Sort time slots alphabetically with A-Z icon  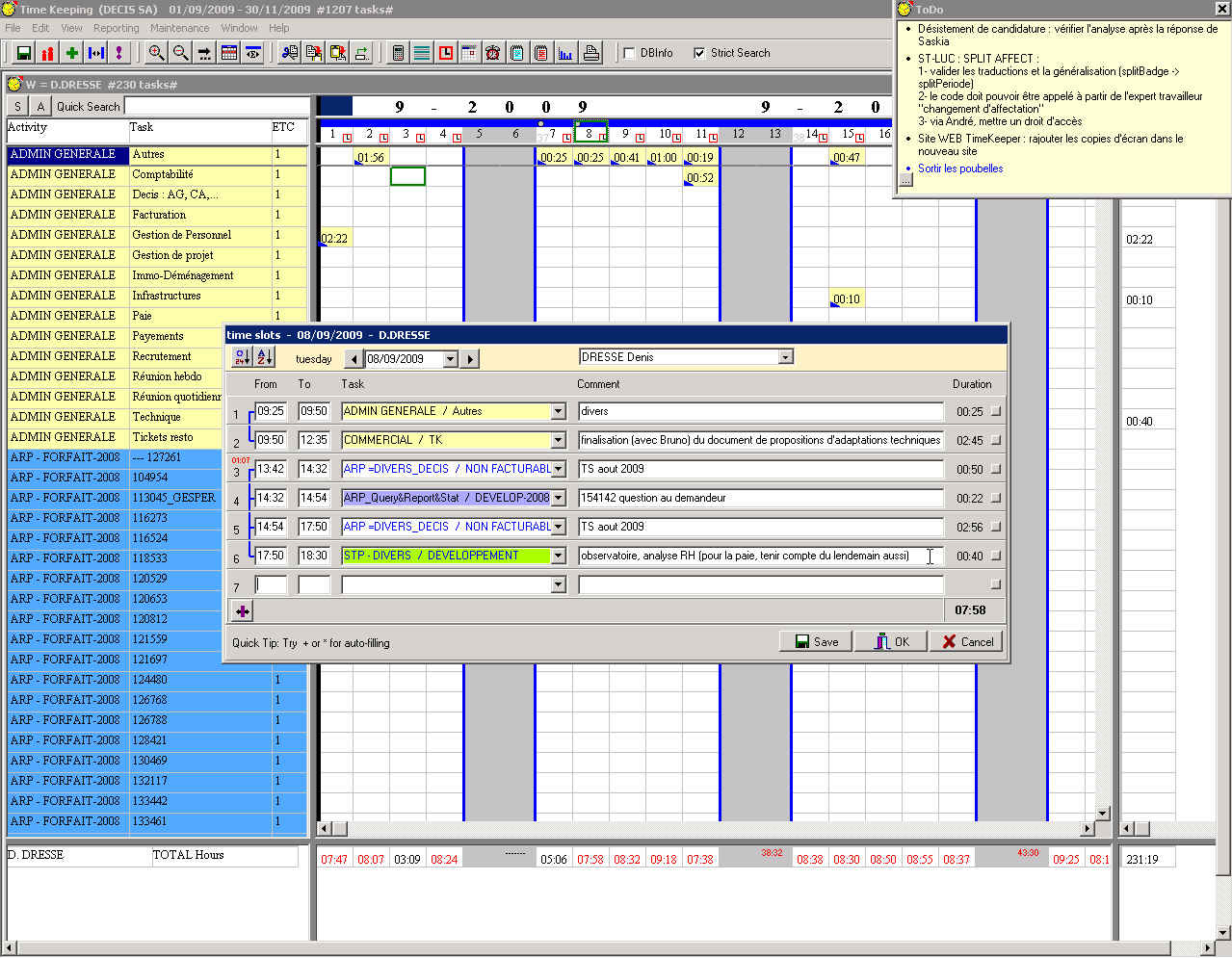pyautogui.click(x=265, y=357)
